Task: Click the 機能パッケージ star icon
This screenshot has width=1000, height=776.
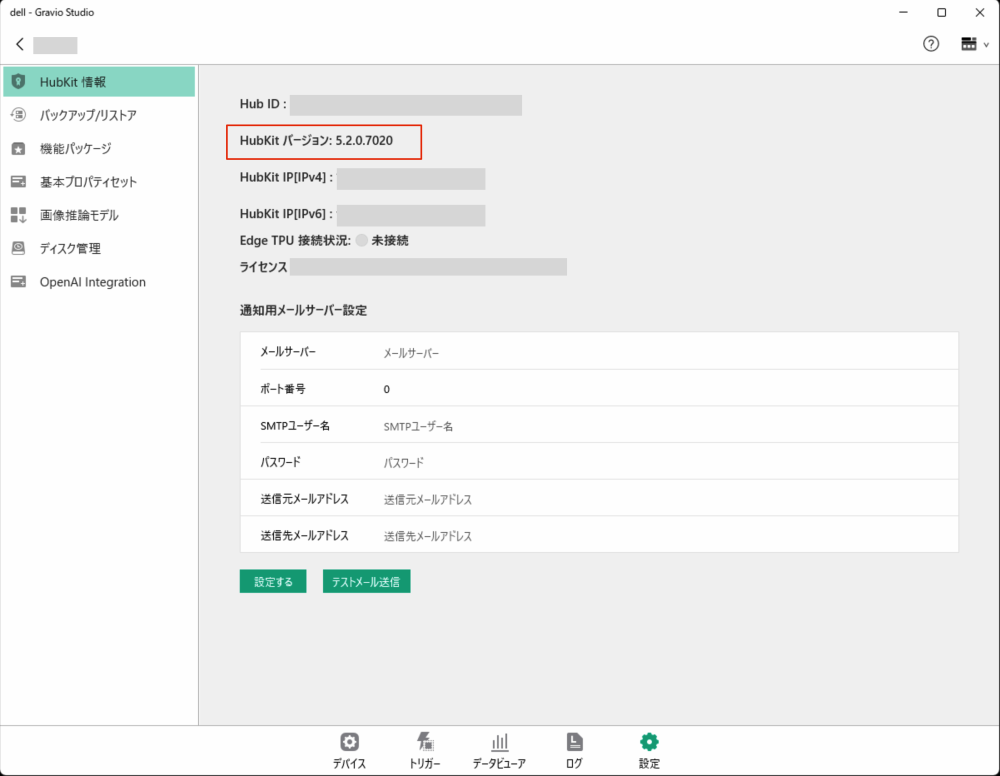Action: [x=18, y=149]
